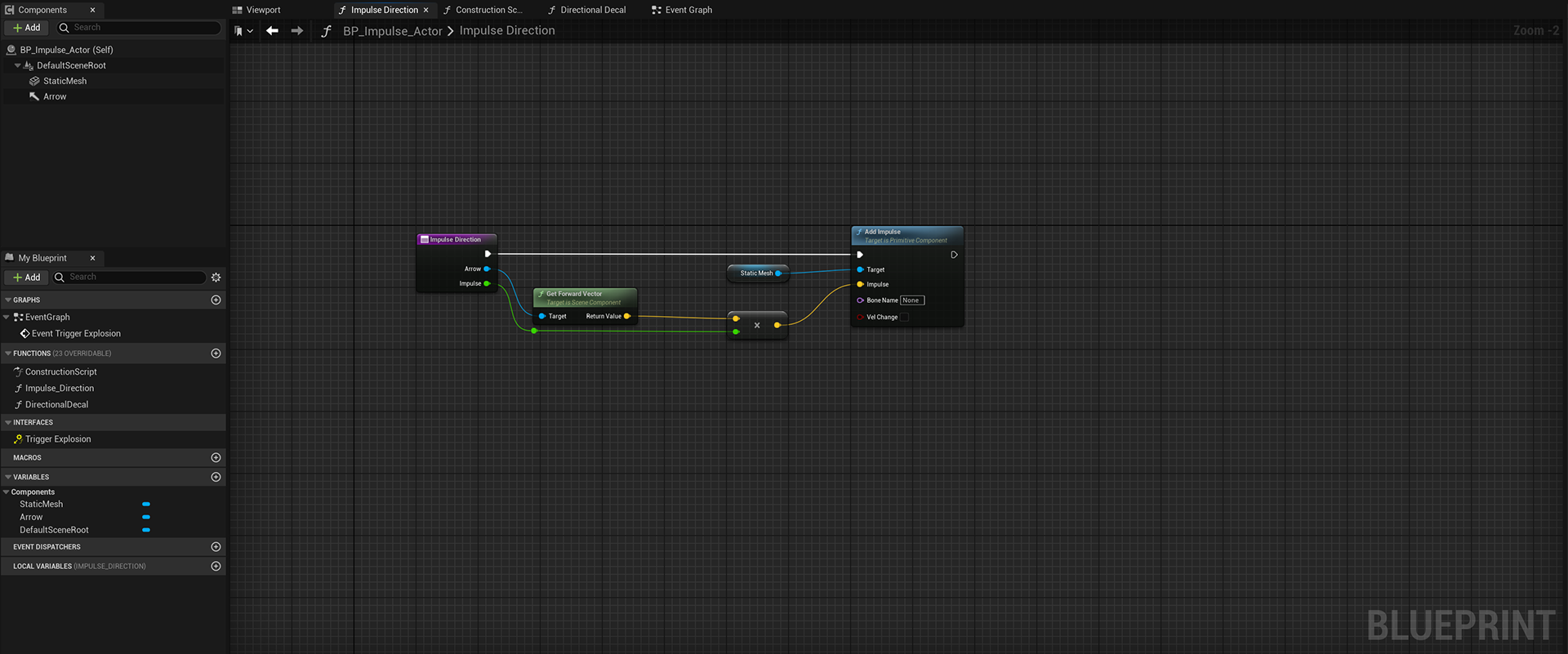
Task: Collapse the VARIABLES section
Action: 8,477
